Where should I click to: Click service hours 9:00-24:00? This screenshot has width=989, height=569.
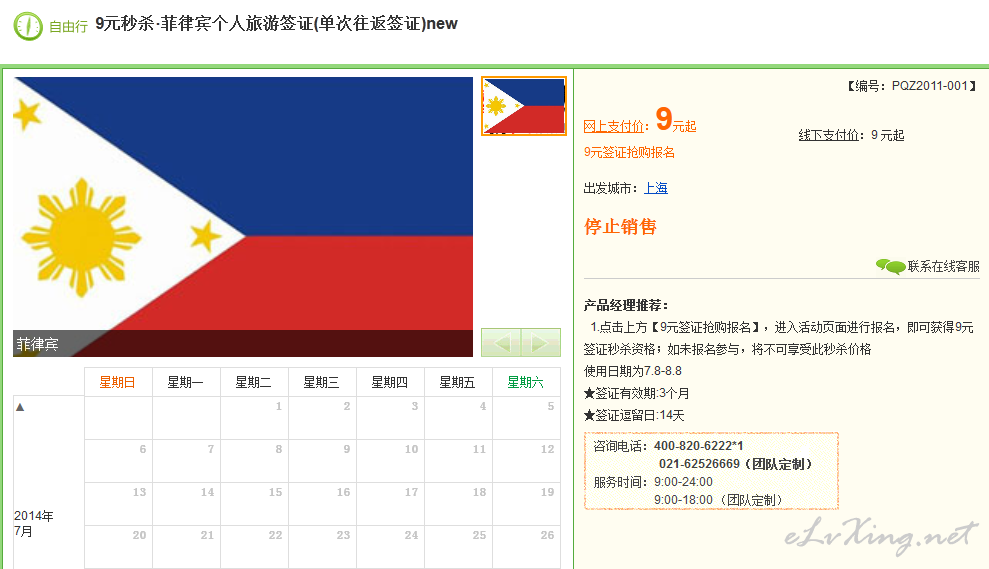pyautogui.click(x=683, y=482)
